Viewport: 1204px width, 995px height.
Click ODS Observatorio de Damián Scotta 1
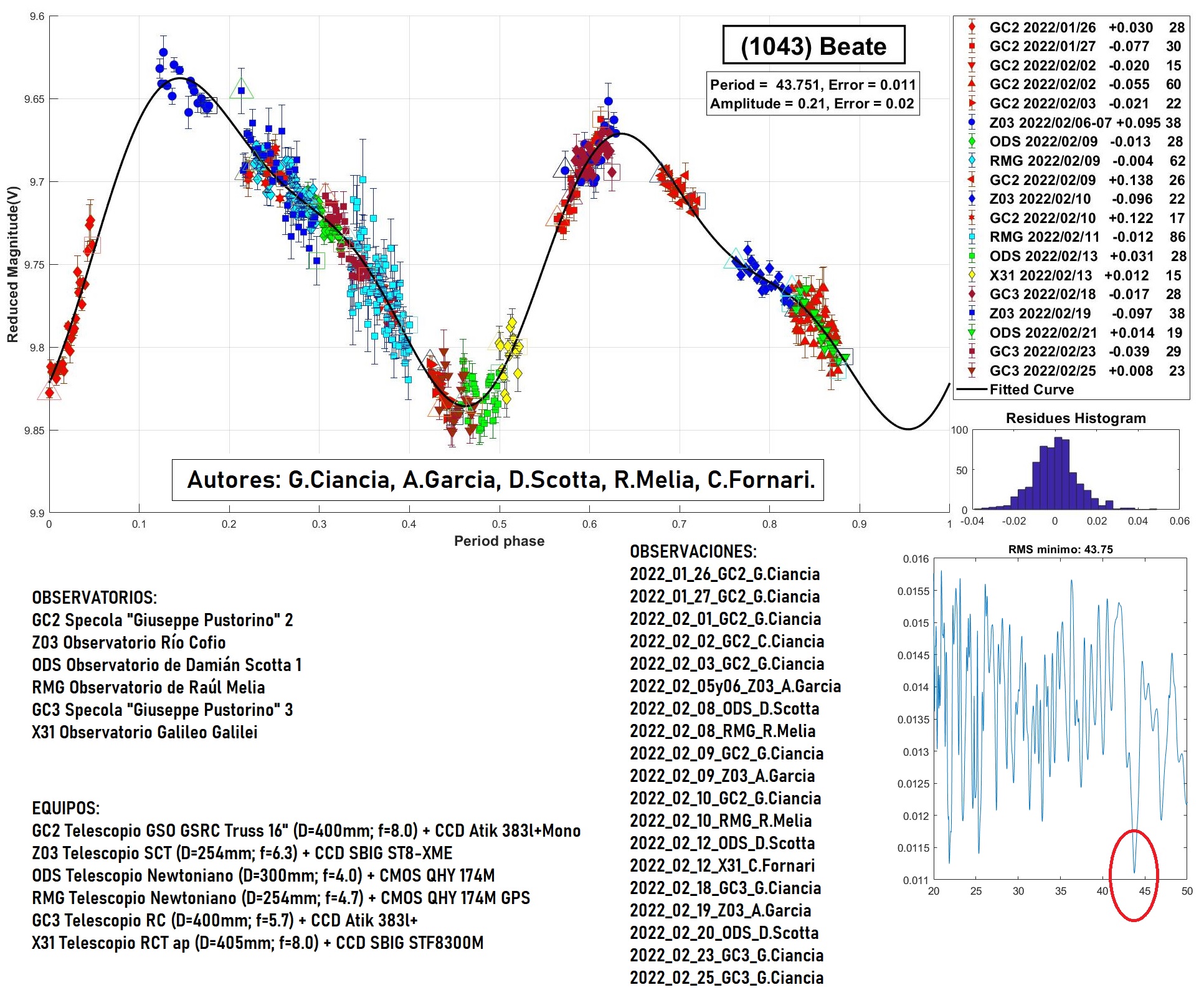[x=167, y=665]
